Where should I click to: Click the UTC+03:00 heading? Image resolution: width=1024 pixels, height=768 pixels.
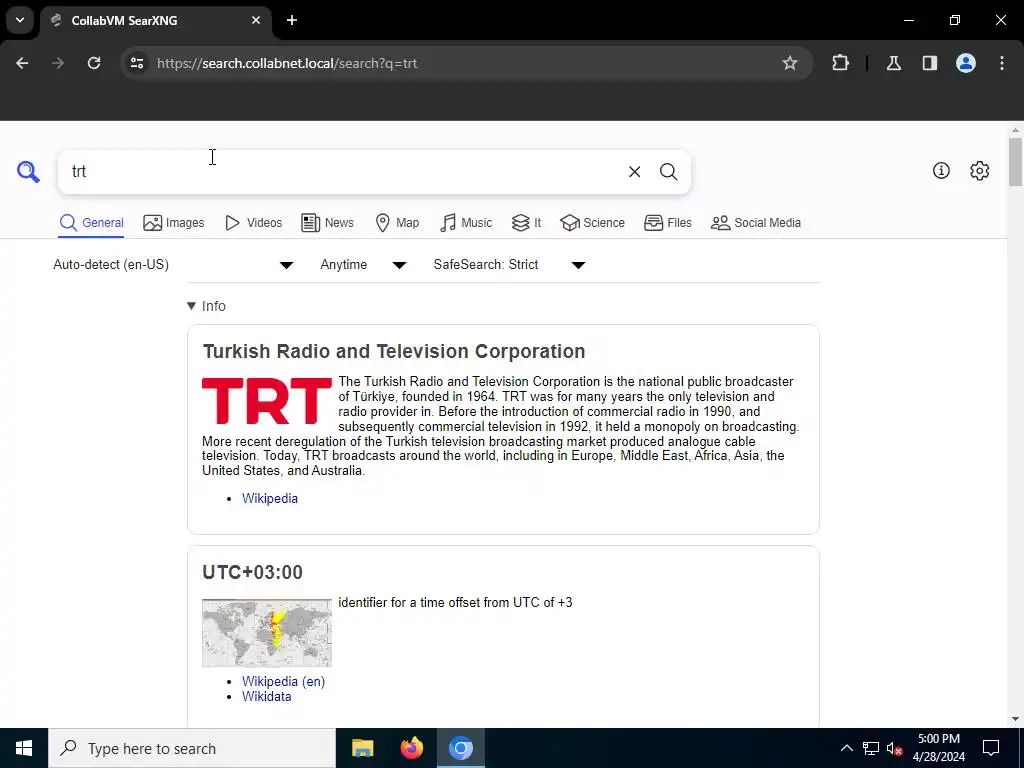pos(253,573)
